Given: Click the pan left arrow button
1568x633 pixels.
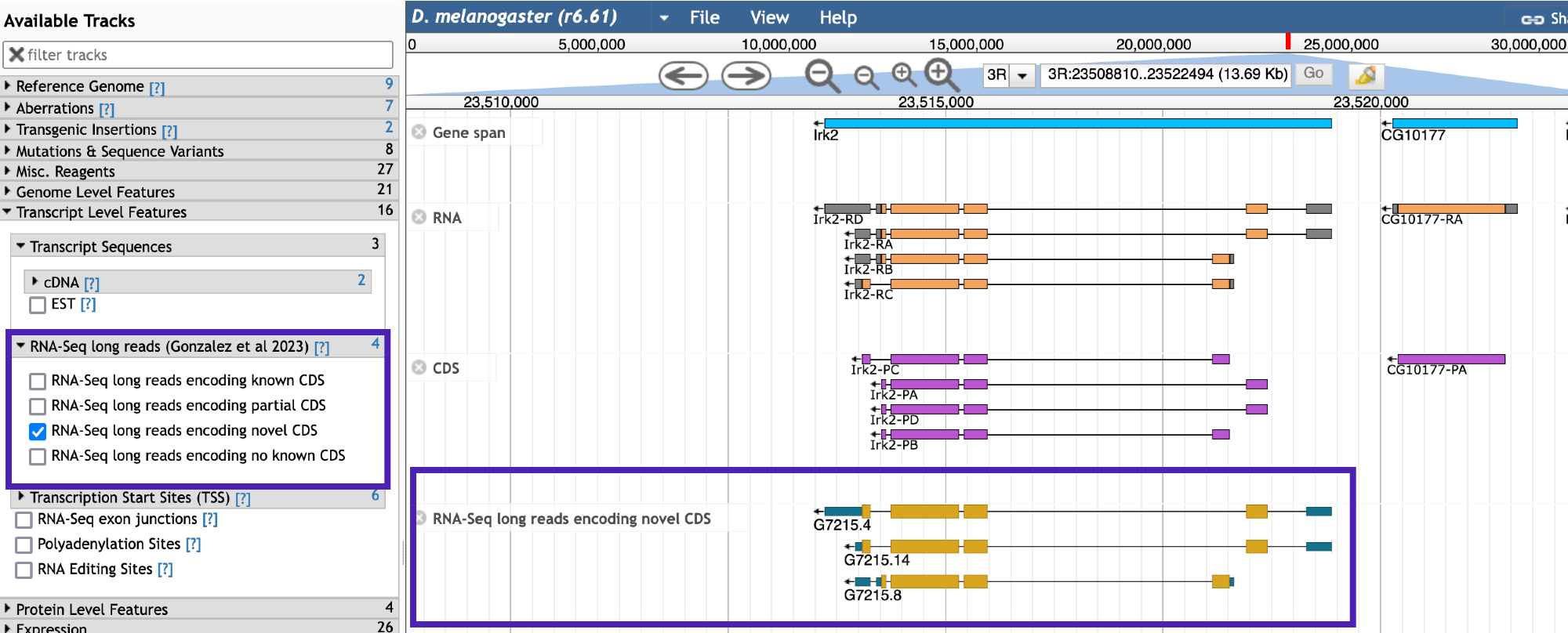Looking at the screenshot, I should (683, 76).
